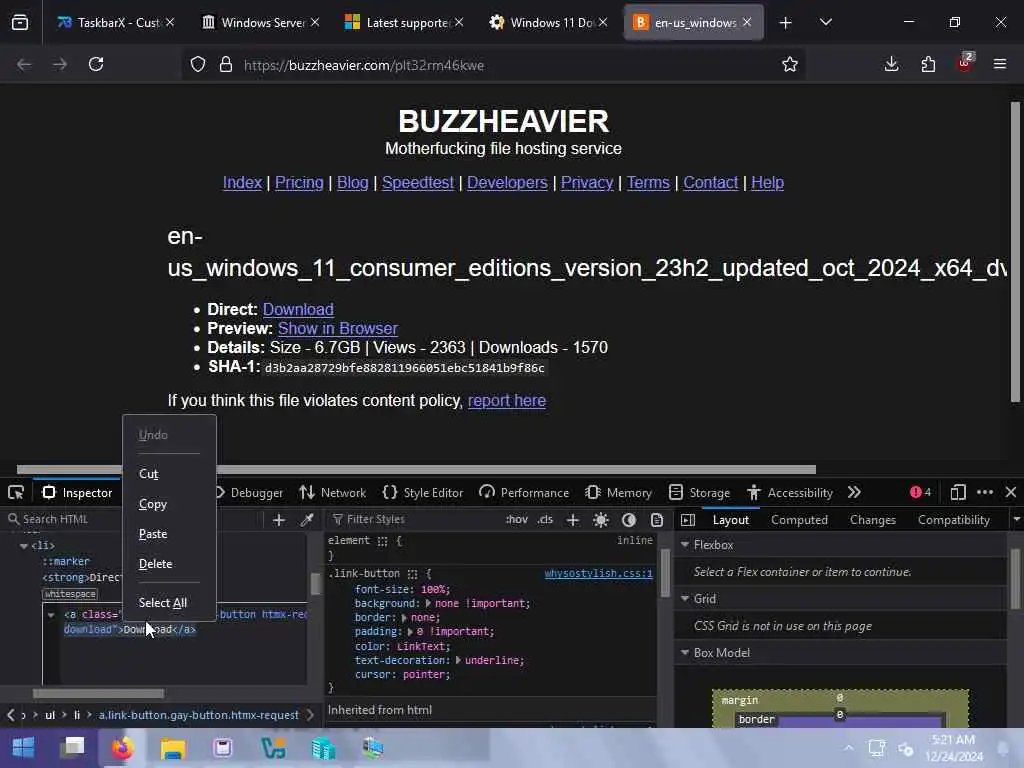The image size is (1024, 768).
Task: Collapse the anchor element node
Action: point(51,615)
